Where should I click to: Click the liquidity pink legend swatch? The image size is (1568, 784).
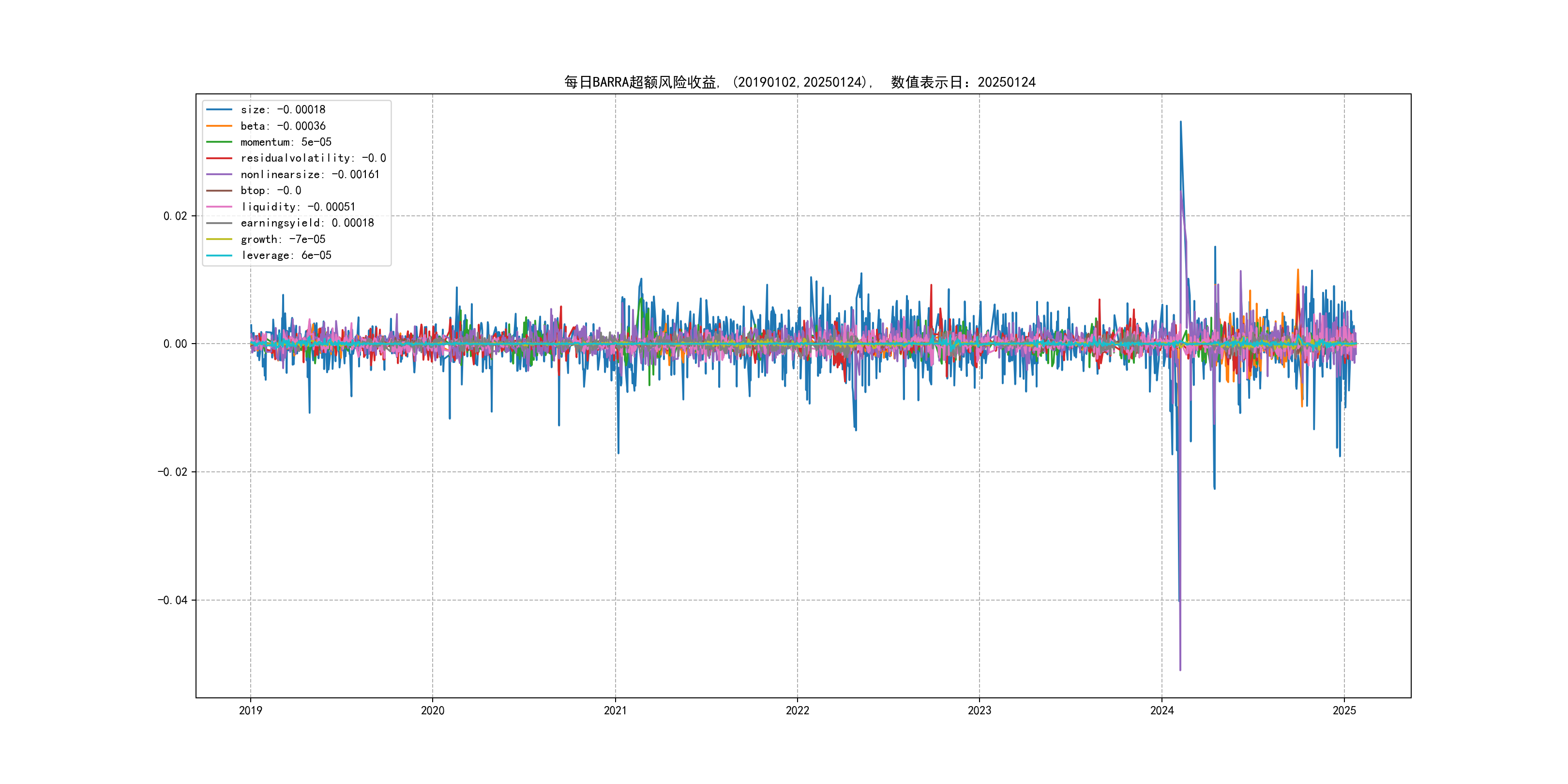(219, 207)
